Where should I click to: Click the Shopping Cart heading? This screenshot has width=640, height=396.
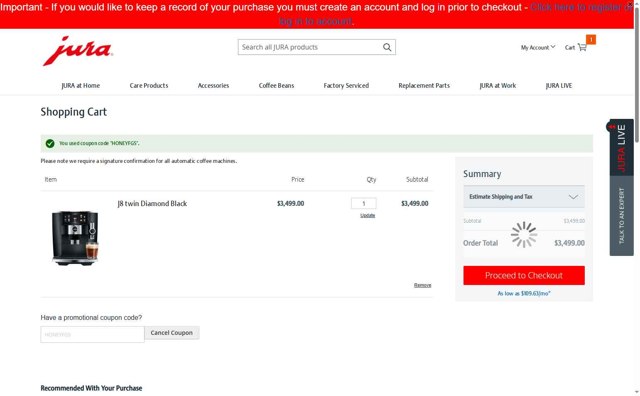click(x=73, y=112)
